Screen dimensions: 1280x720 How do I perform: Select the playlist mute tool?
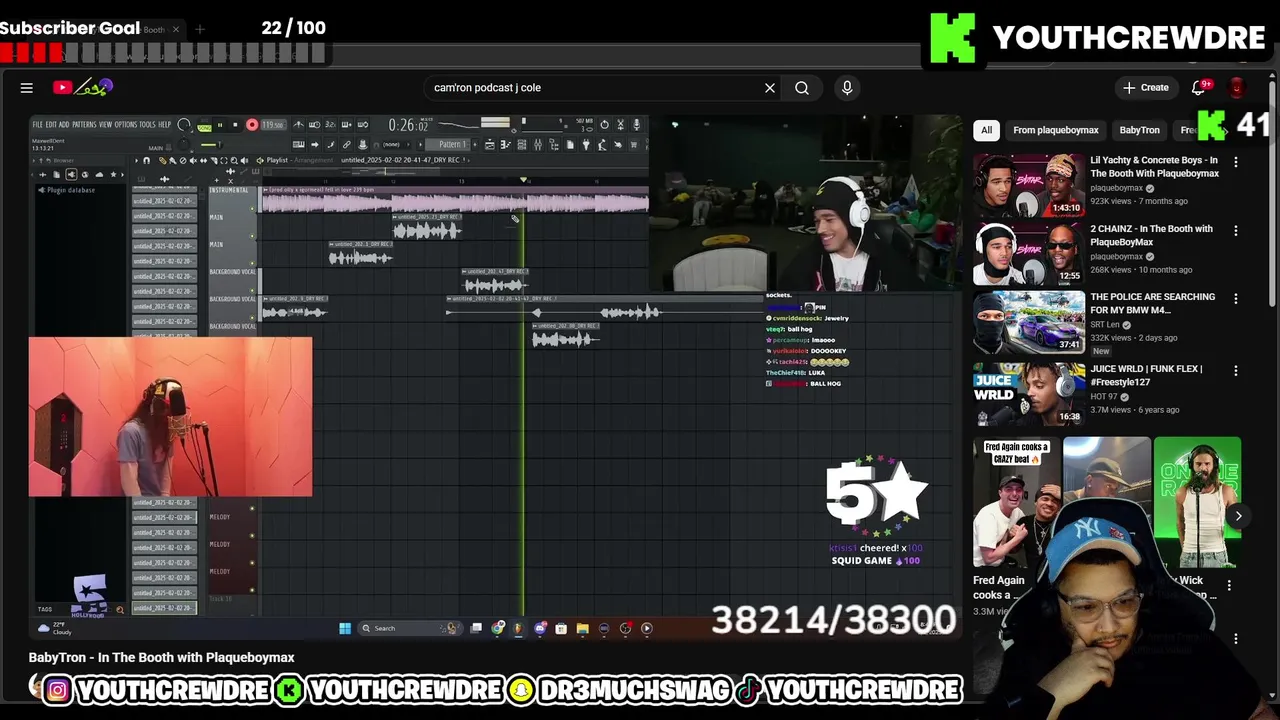pos(193,160)
